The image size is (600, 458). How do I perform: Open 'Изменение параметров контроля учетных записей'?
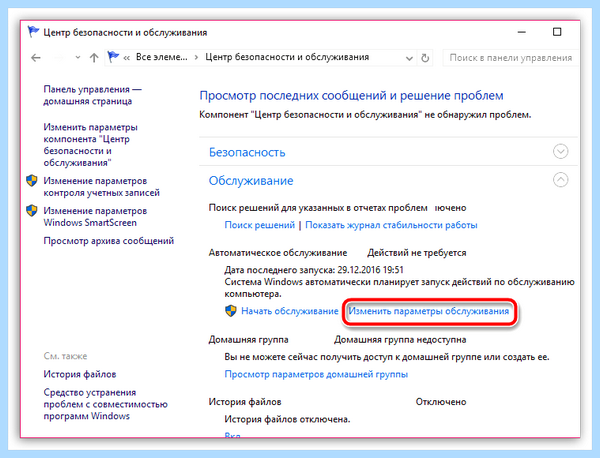101,187
